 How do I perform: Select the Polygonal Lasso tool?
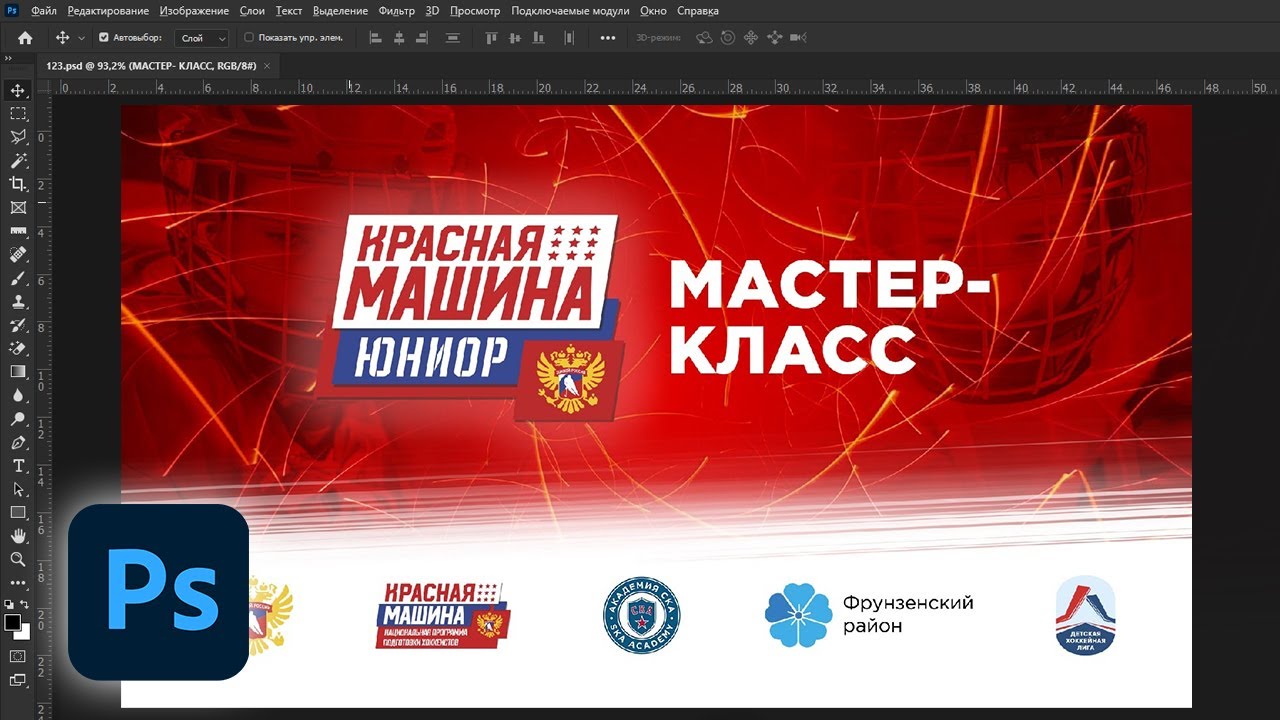pyautogui.click(x=18, y=137)
